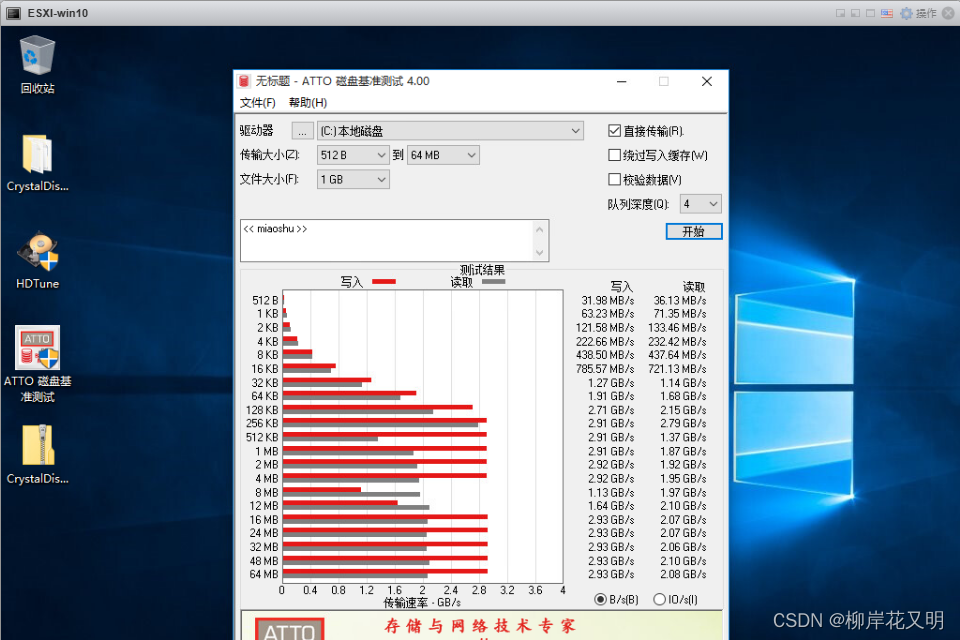The image size is (960, 640).
Task: Open the 64 MB max transfer size dropdown
Action: coord(443,155)
